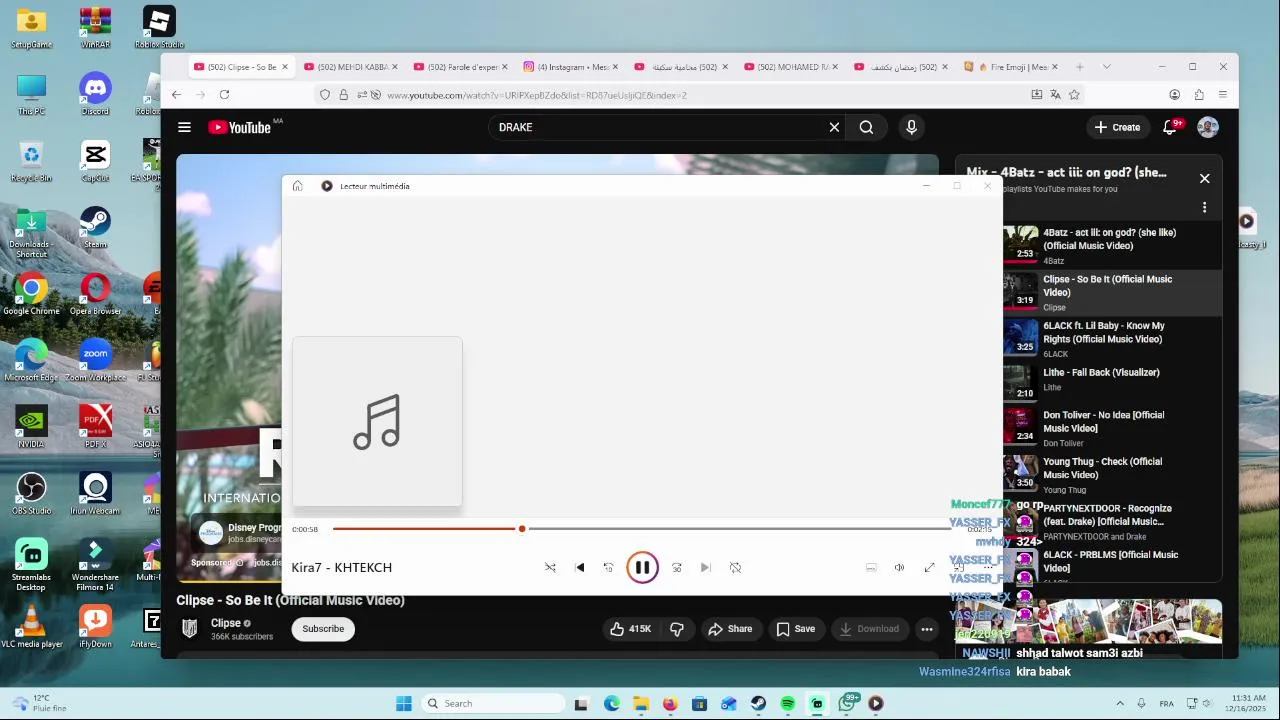
Task: Save the Clipse video to a playlist
Action: point(796,629)
